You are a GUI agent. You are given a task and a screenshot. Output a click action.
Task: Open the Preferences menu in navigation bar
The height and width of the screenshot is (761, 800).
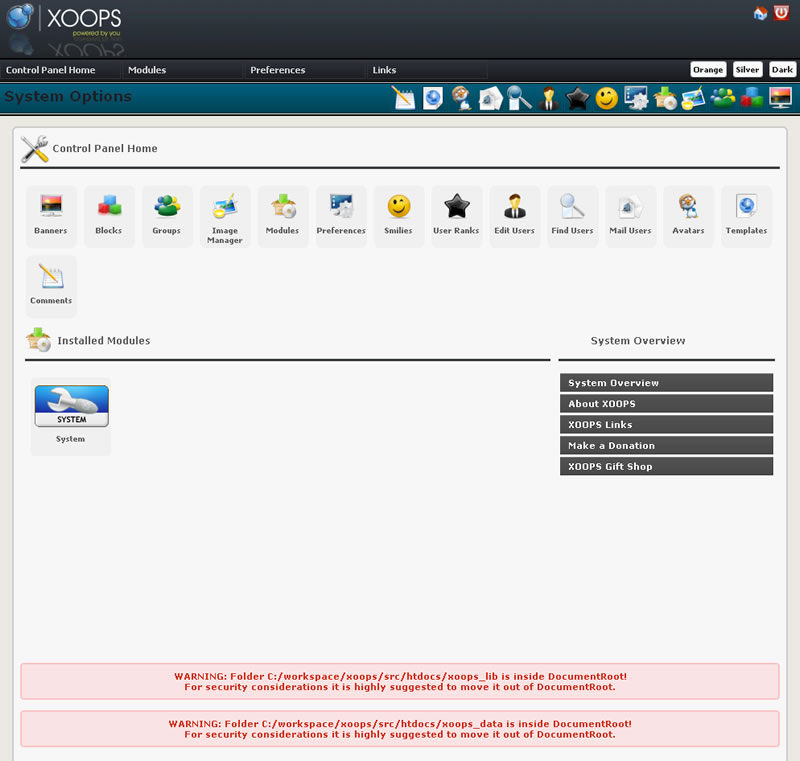coord(278,70)
